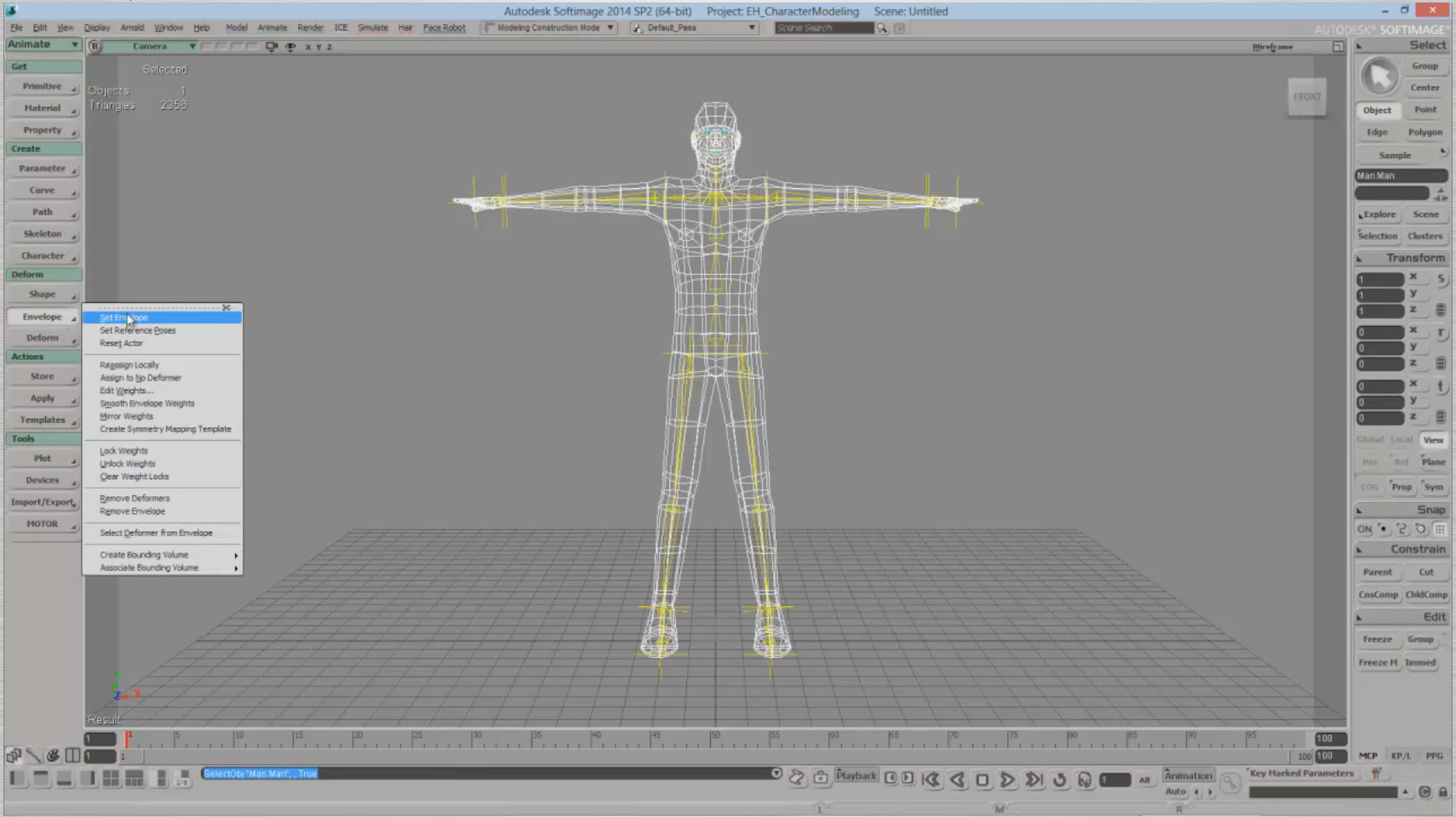Switch to the PPG tab
This screenshot has height=817, width=1456.
click(x=1434, y=756)
